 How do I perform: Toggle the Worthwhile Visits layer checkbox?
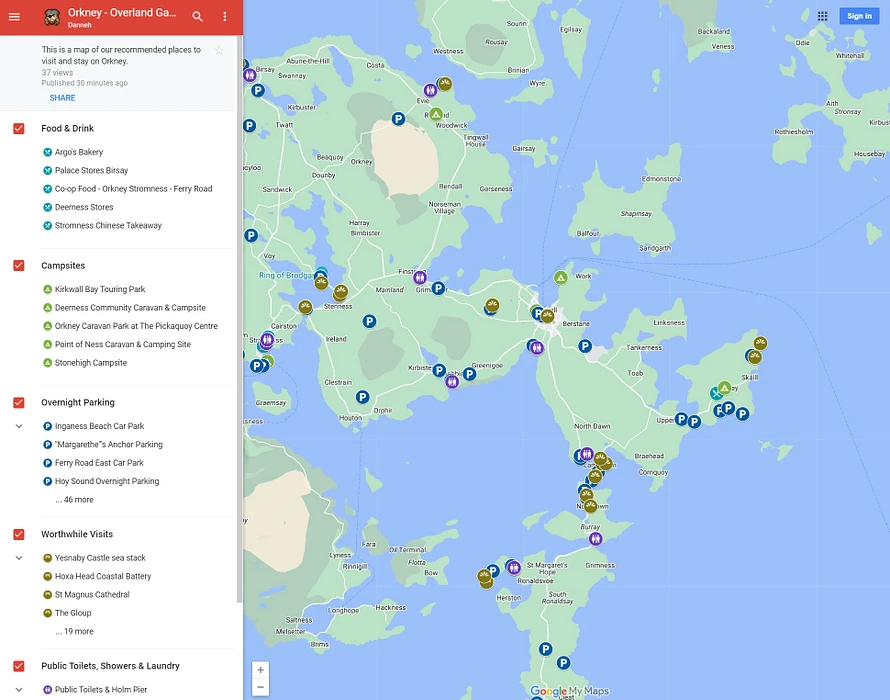click(x=19, y=534)
